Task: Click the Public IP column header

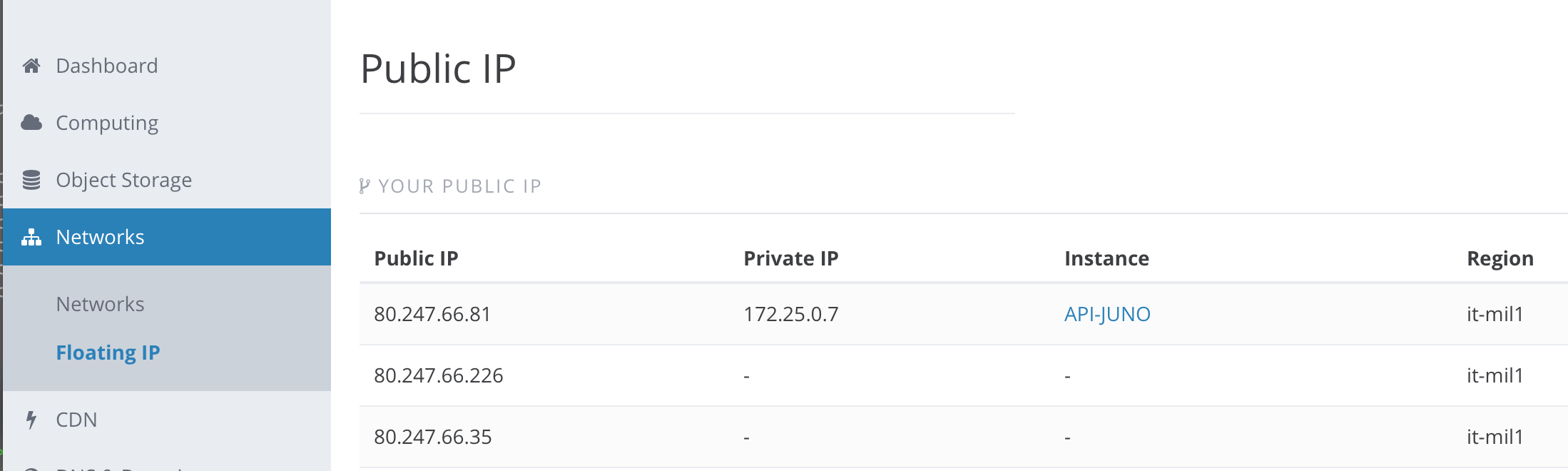Action: point(416,258)
